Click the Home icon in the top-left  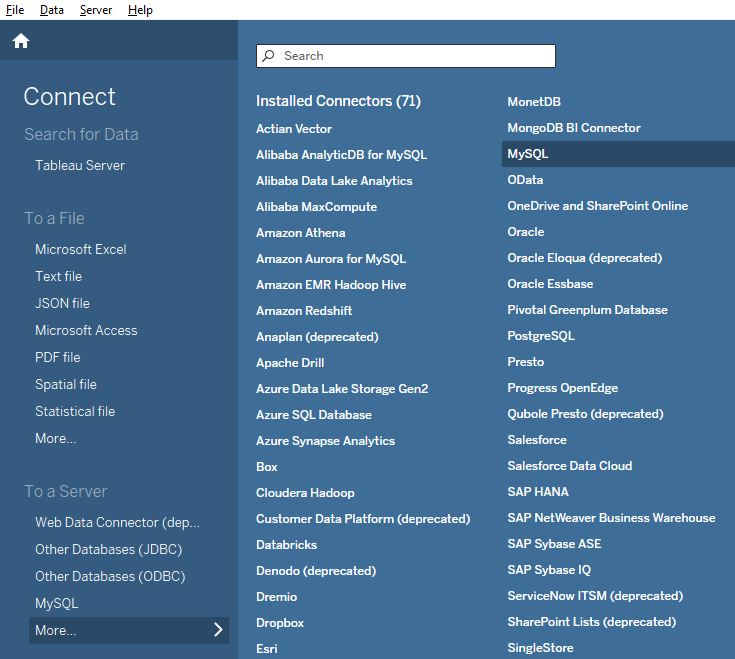[21, 41]
